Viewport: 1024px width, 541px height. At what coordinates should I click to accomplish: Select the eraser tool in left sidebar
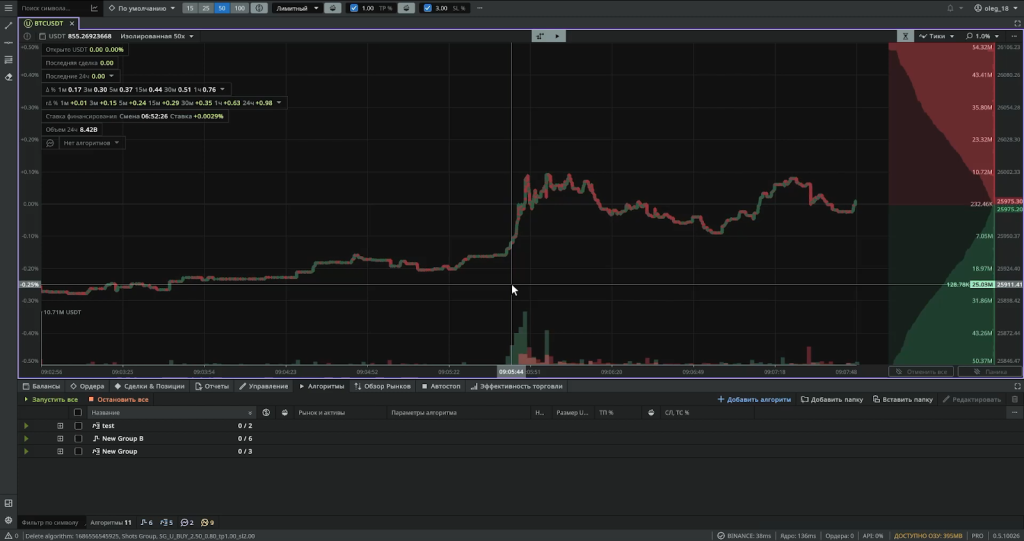tap(8, 76)
